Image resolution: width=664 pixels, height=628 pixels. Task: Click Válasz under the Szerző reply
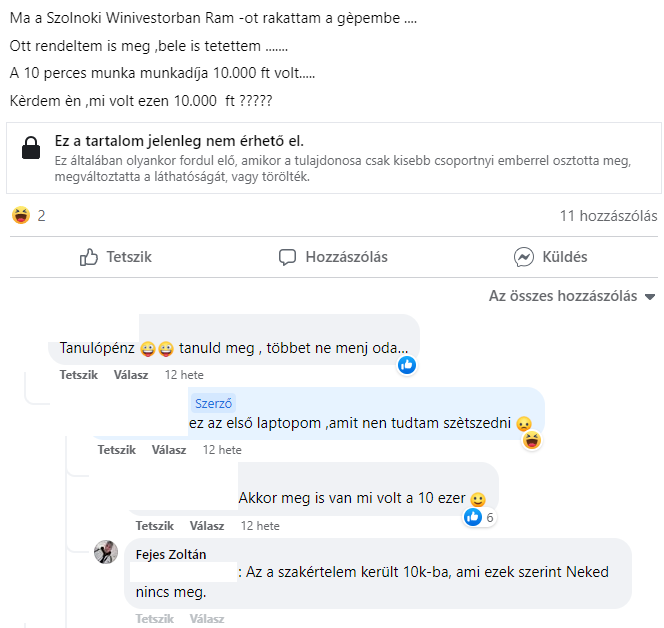pyautogui.click(x=169, y=450)
